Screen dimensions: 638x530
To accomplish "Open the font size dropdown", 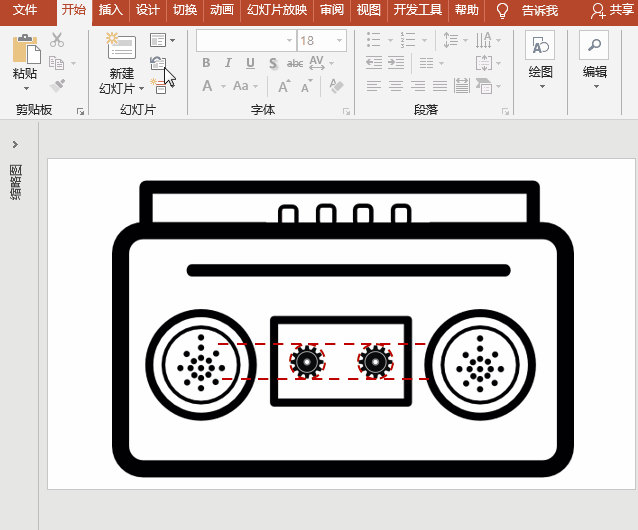I will (339, 40).
